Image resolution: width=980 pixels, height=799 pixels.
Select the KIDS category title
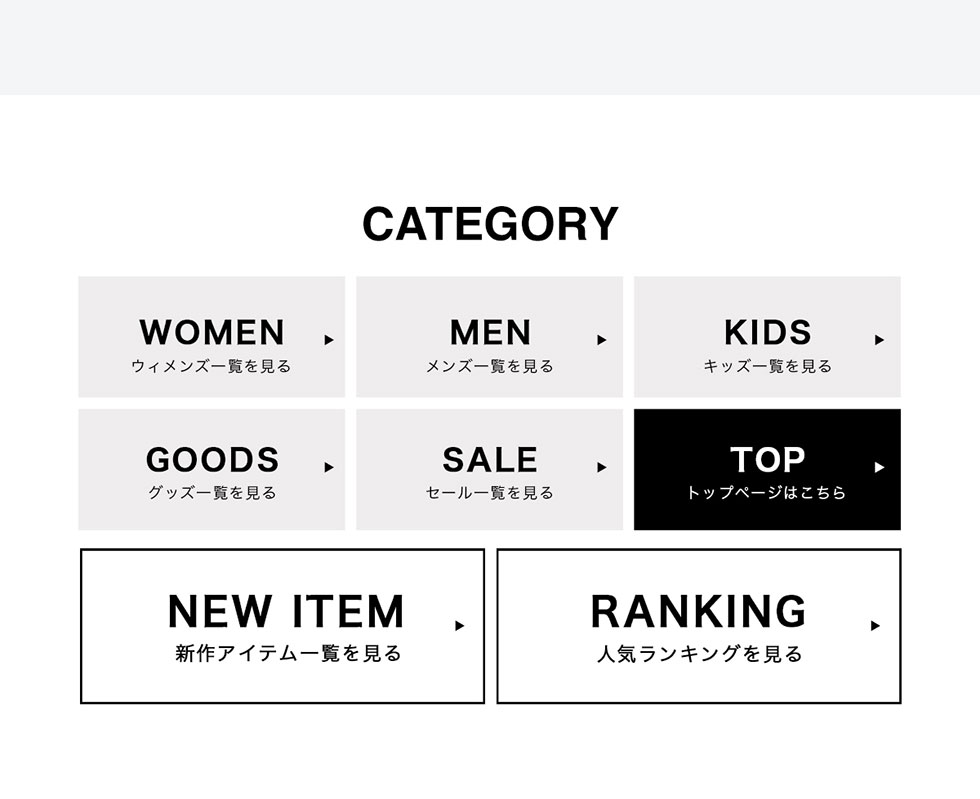(767, 332)
